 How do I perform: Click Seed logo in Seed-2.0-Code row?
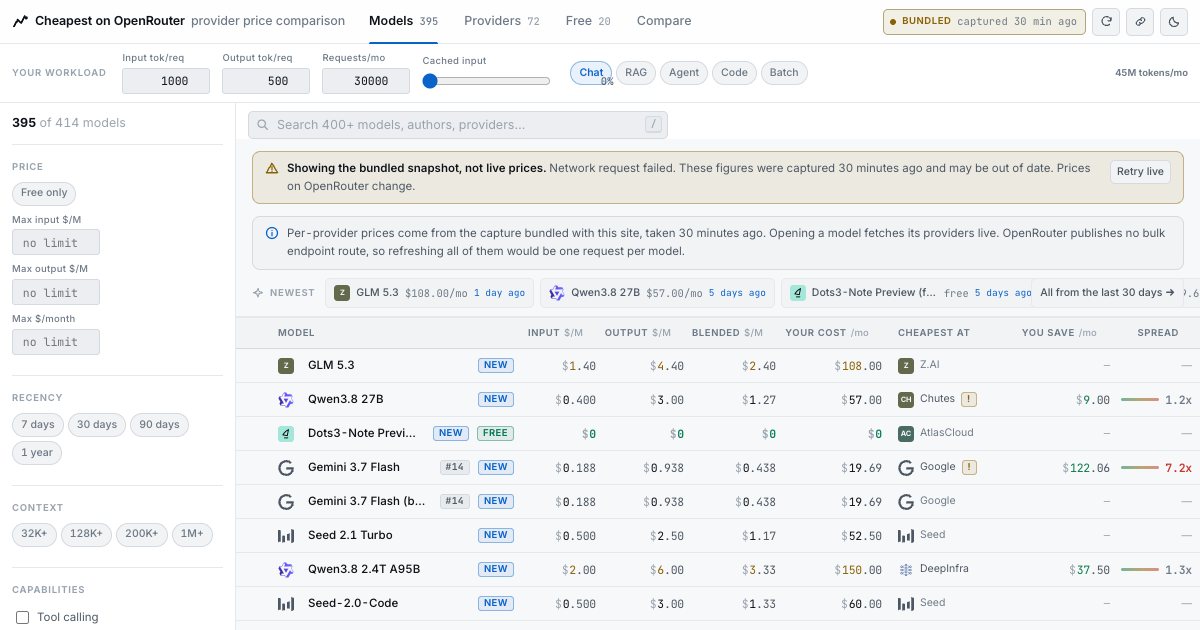point(286,603)
